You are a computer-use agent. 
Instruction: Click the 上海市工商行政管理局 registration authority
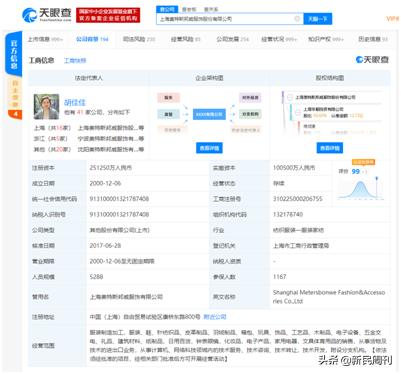click(301, 246)
